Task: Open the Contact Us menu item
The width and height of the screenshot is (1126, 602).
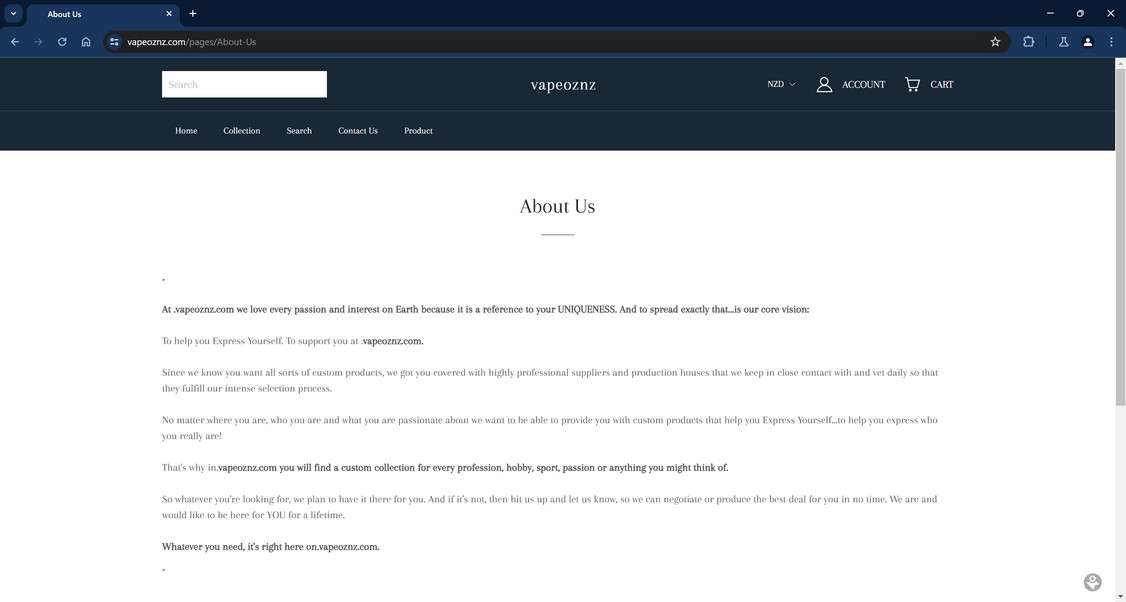Action: click(x=358, y=131)
